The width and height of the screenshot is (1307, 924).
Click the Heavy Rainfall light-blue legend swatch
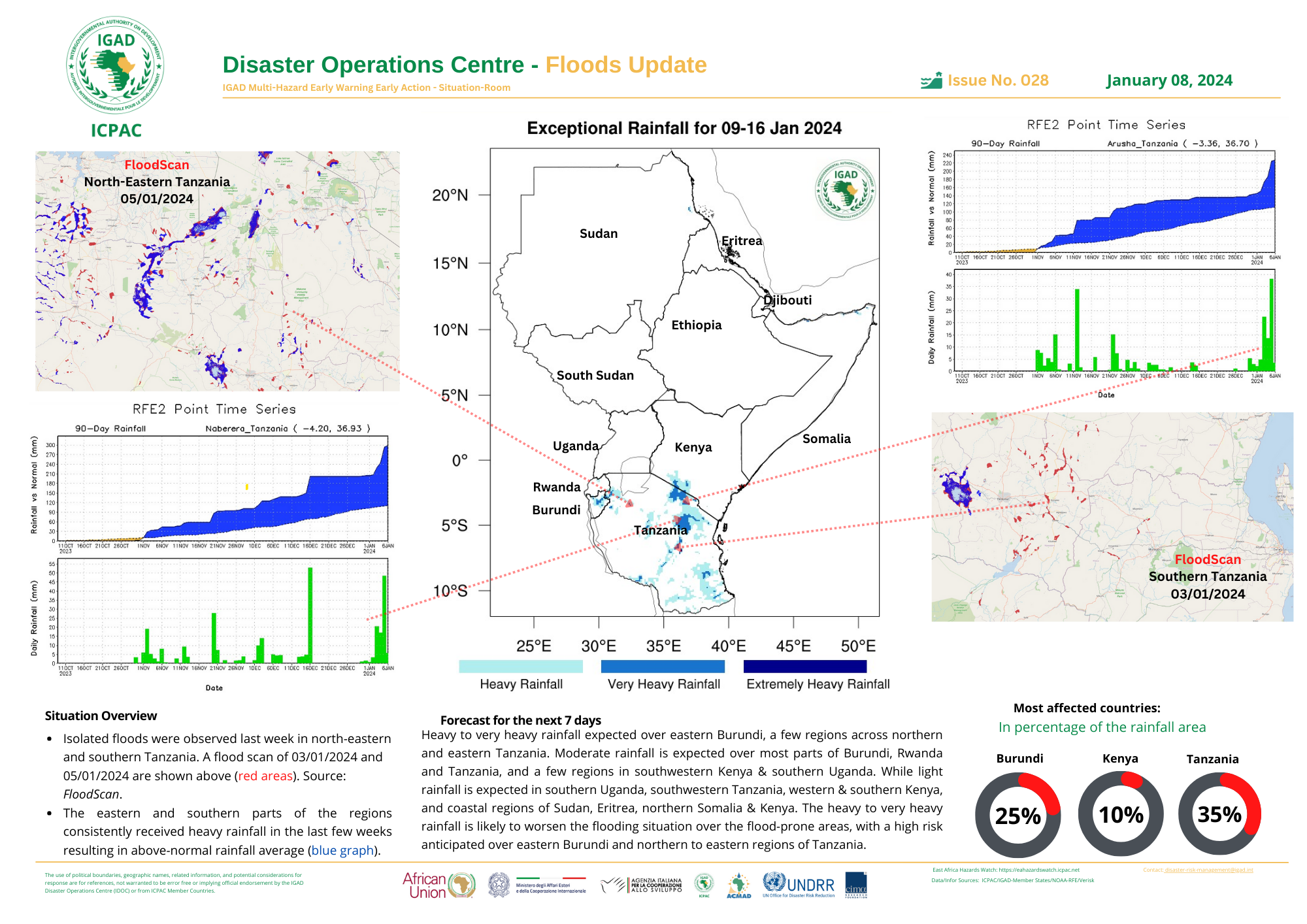(520, 666)
